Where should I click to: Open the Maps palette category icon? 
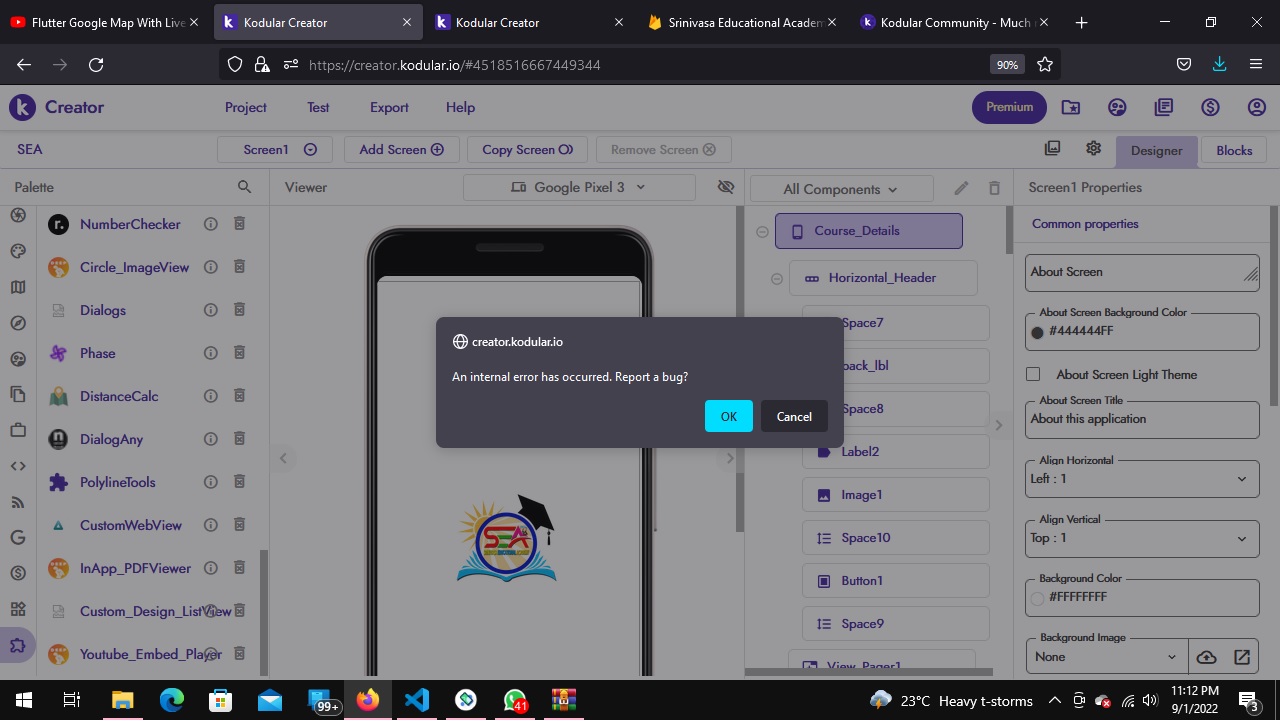[17, 288]
